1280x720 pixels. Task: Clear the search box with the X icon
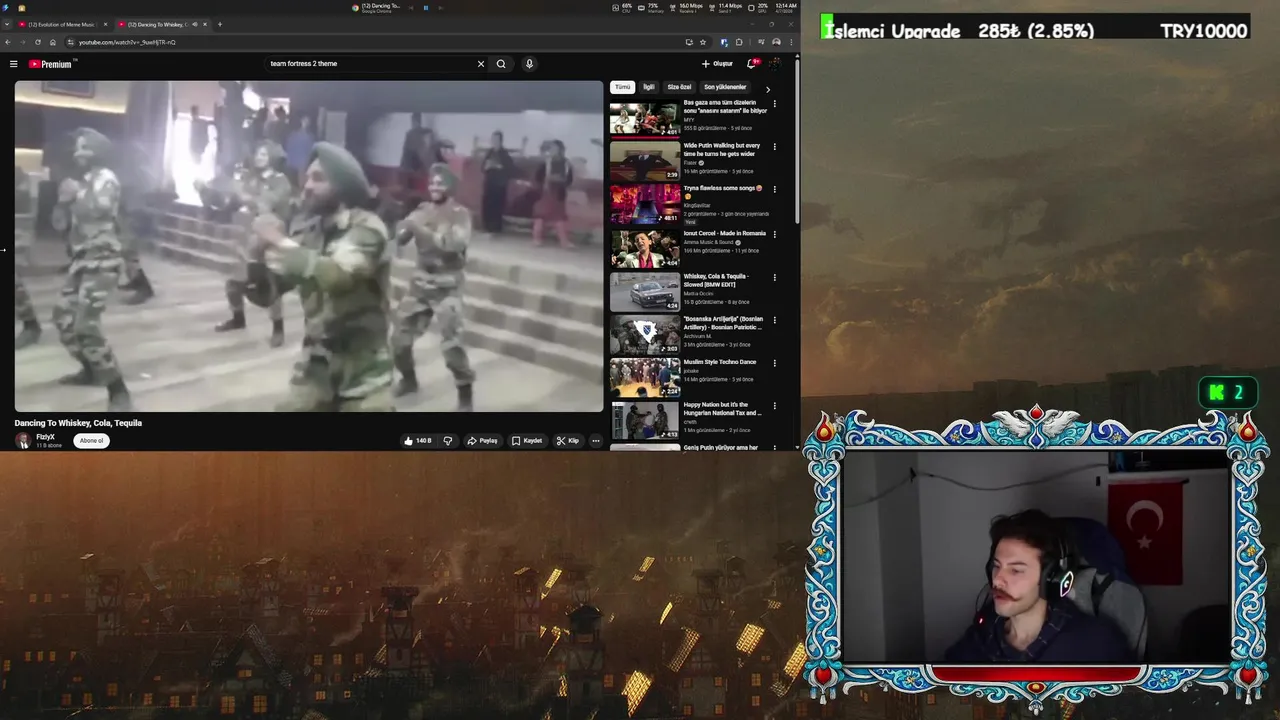480,64
